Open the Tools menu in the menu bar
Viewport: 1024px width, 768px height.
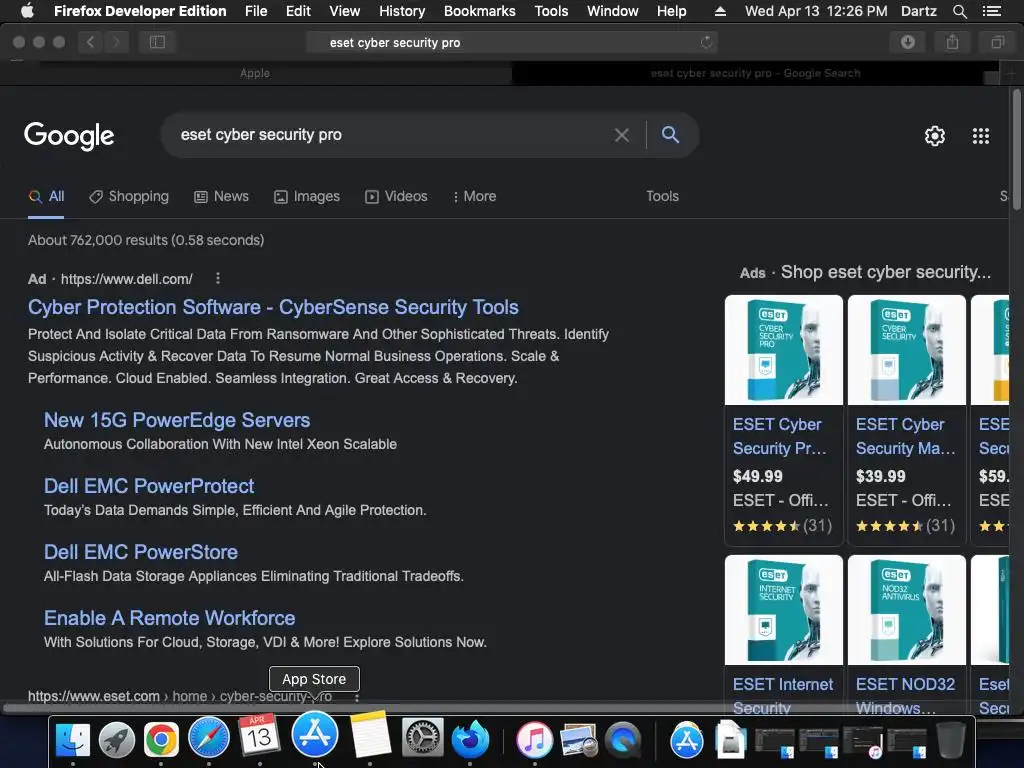(x=551, y=11)
